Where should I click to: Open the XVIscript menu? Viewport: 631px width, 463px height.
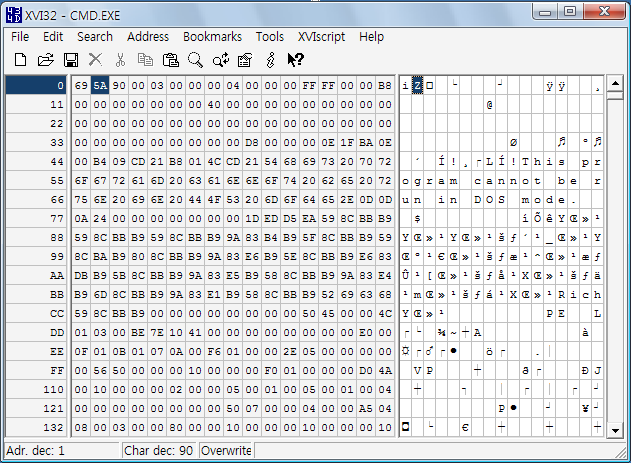point(321,37)
